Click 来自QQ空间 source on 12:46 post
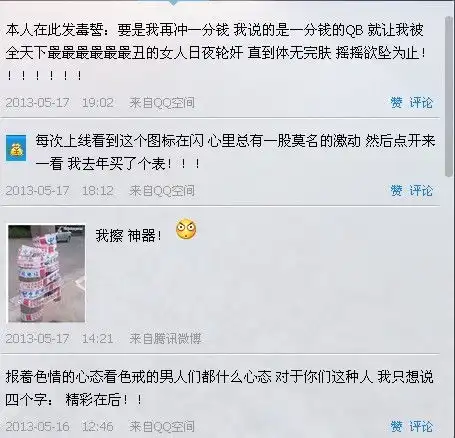455x438 pixels. 162,426
